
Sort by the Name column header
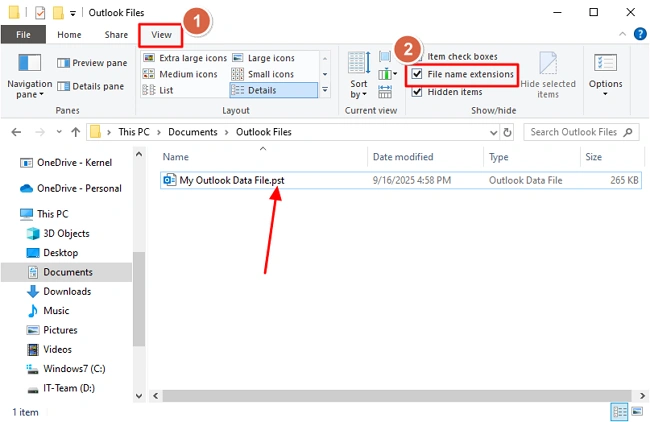[263, 157]
